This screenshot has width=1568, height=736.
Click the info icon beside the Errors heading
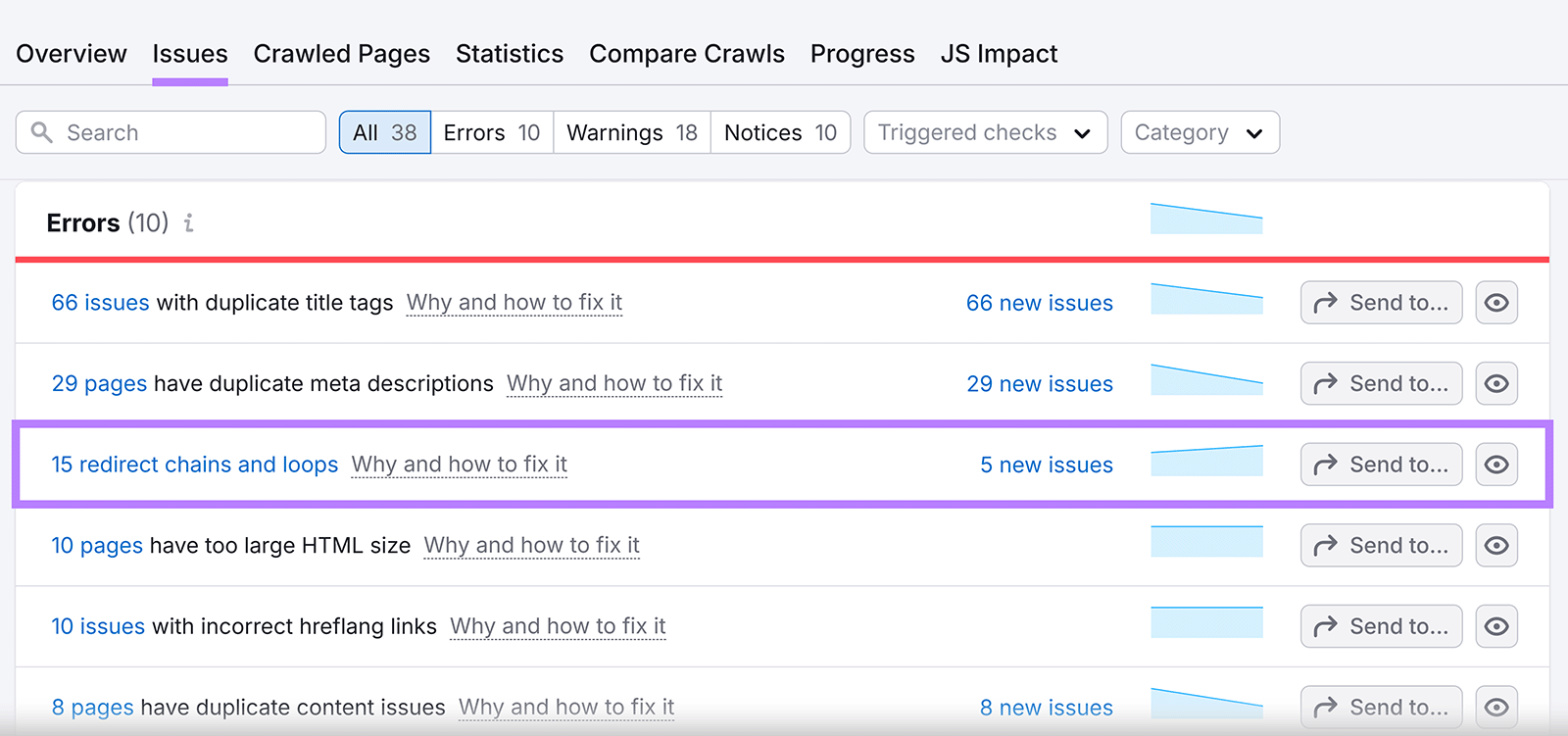coord(188,223)
